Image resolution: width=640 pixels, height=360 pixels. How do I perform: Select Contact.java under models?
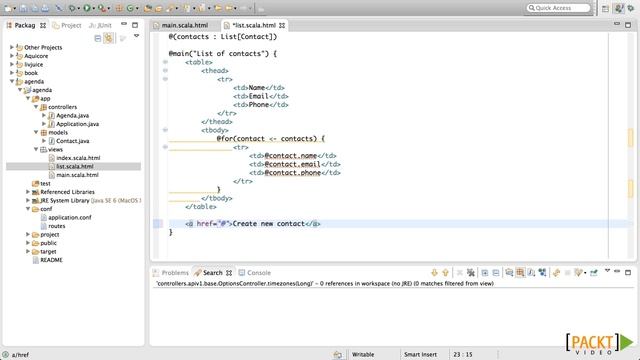tap(72, 141)
